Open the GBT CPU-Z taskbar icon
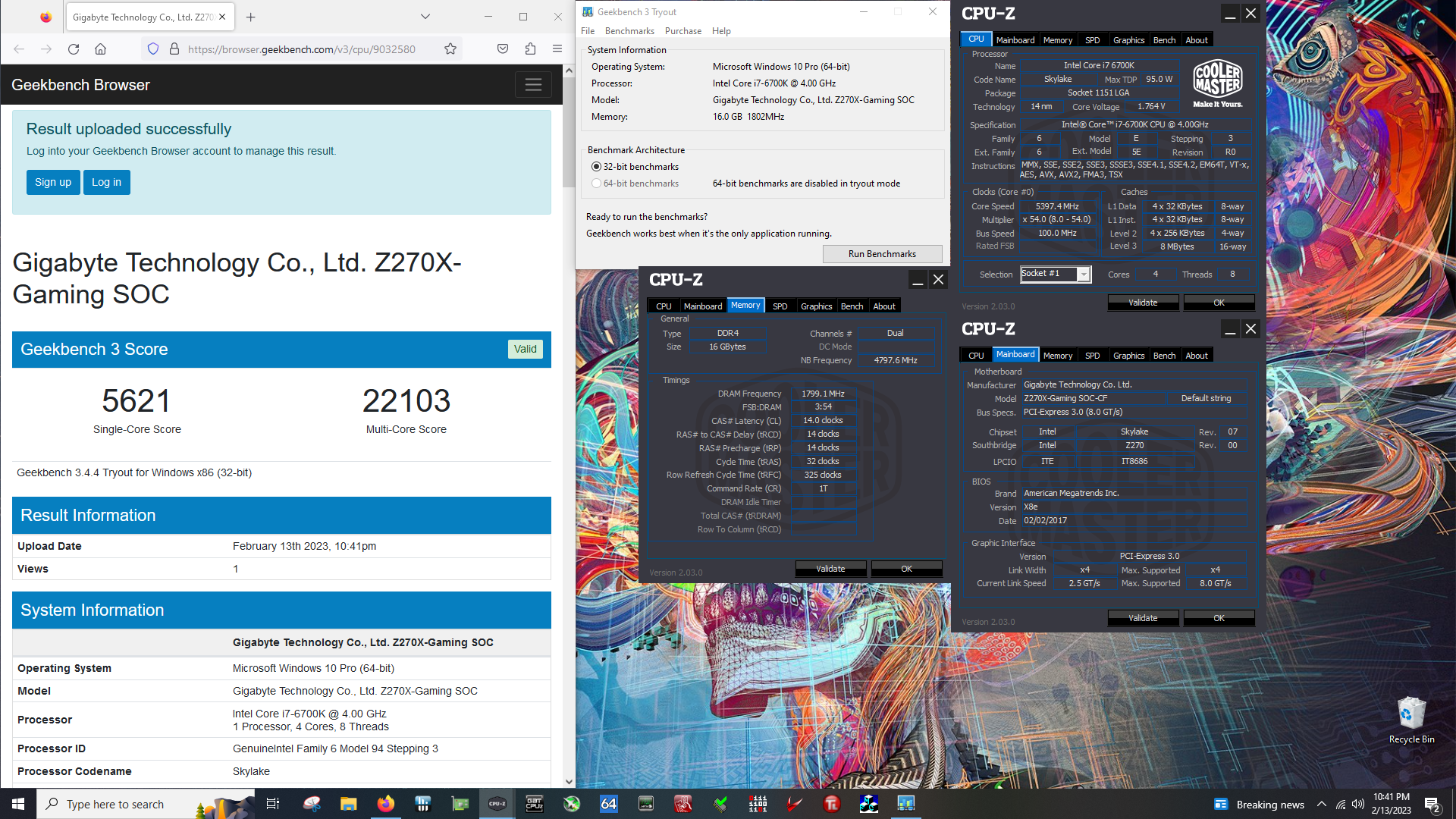Image resolution: width=1456 pixels, height=819 pixels. [x=535, y=804]
